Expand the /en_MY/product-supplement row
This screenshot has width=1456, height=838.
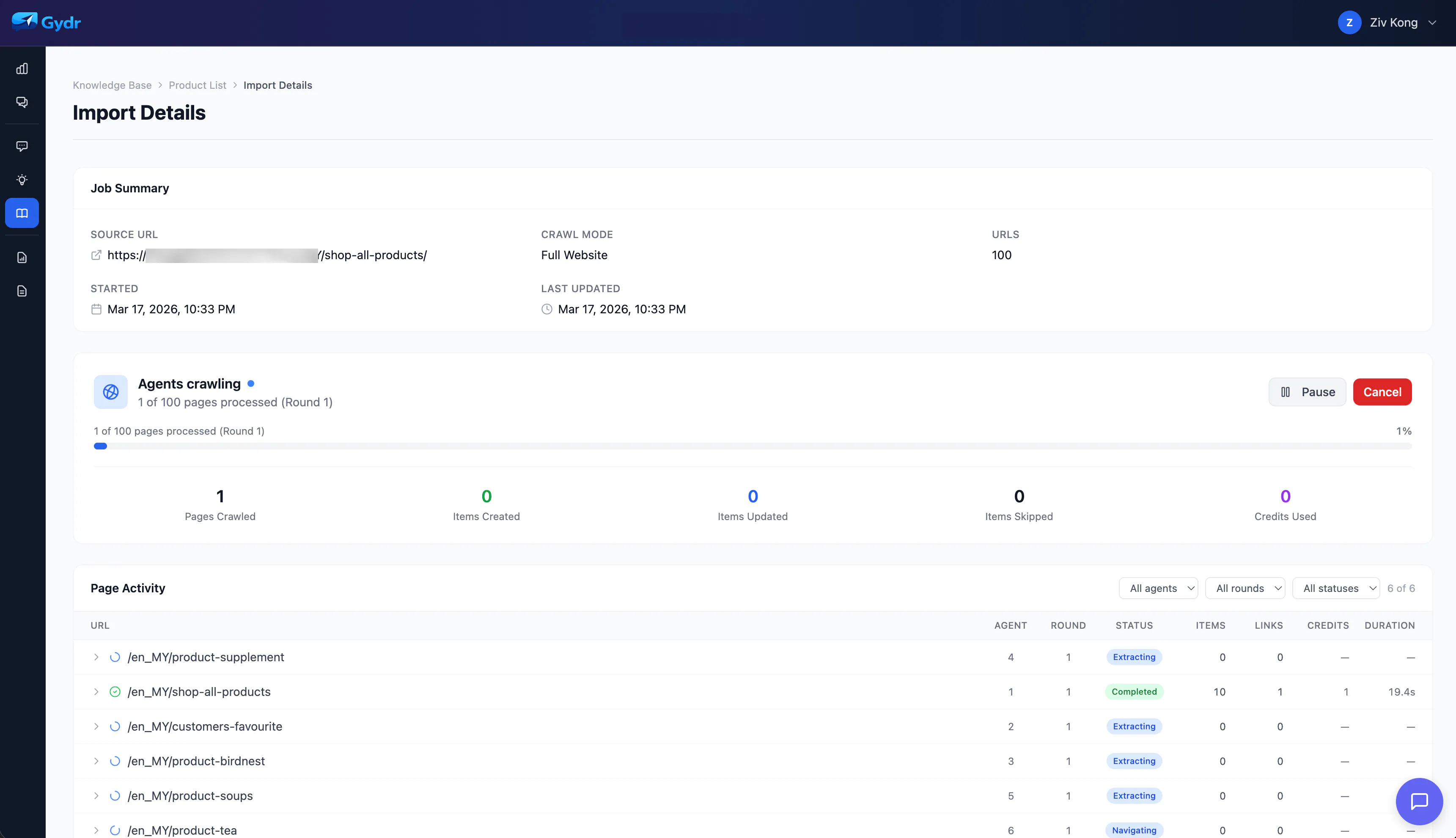96,657
